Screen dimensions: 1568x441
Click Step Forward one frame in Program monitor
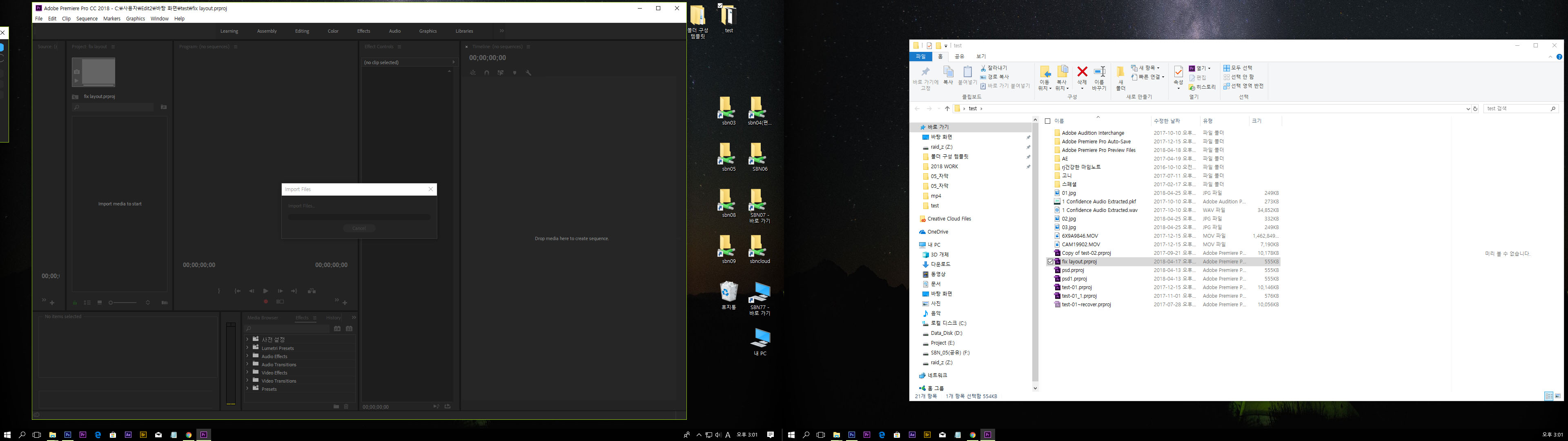point(280,291)
